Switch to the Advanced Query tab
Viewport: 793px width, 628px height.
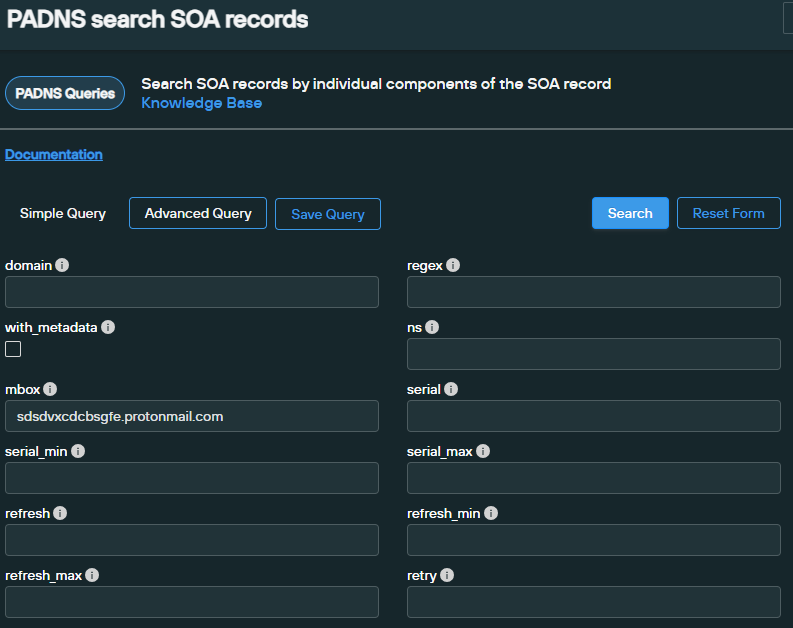coord(198,213)
